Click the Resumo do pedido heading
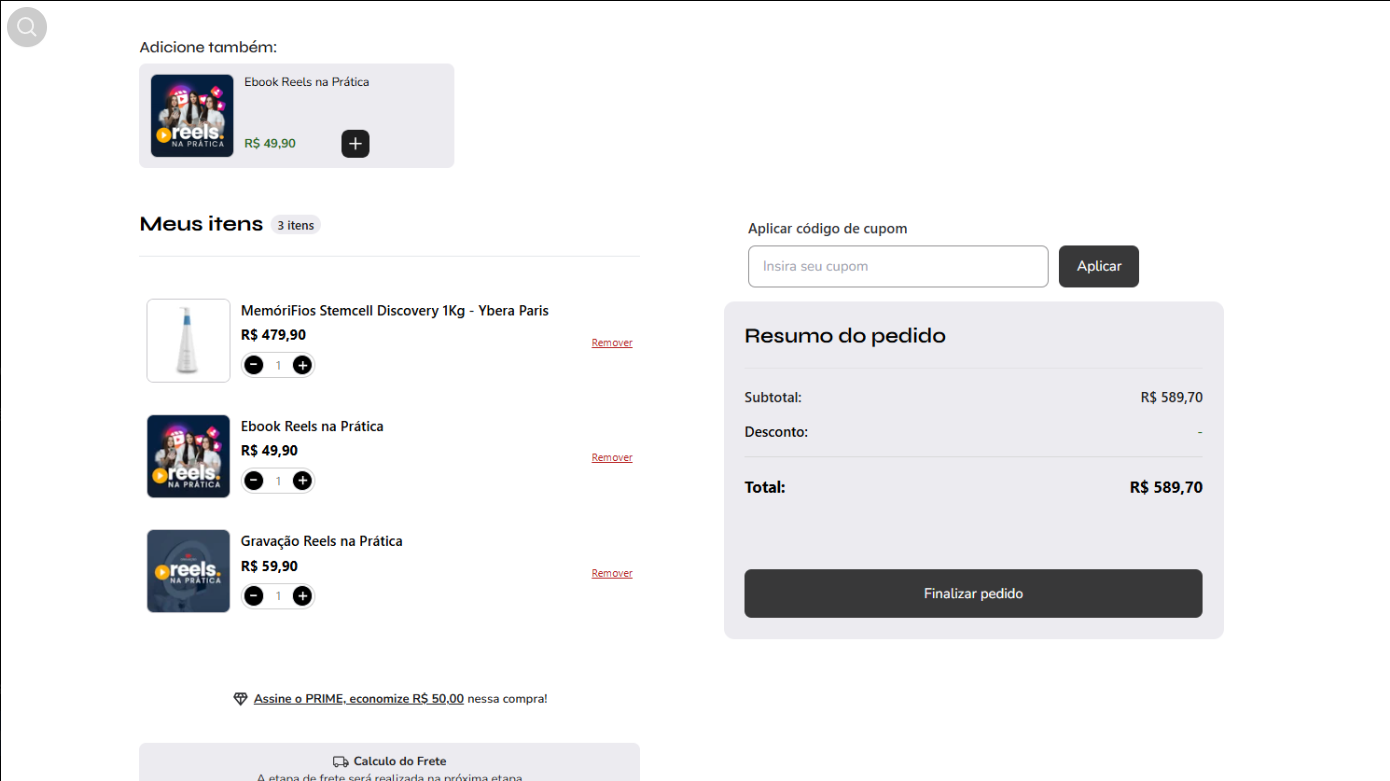This screenshot has width=1390, height=781. pos(845,336)
